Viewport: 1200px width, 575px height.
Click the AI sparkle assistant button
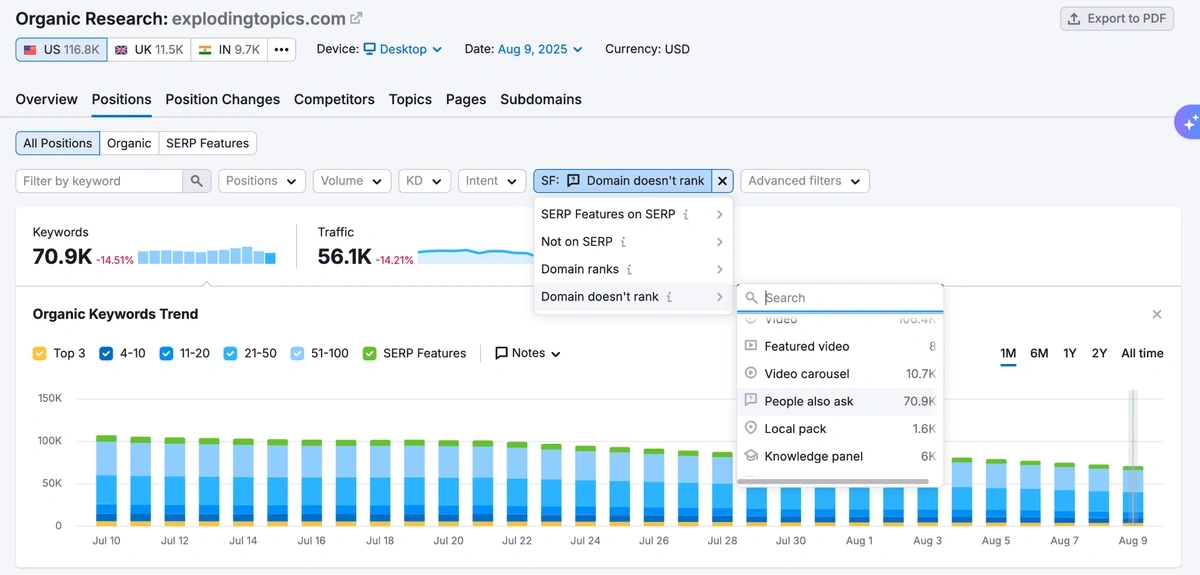pos(1188,123)
